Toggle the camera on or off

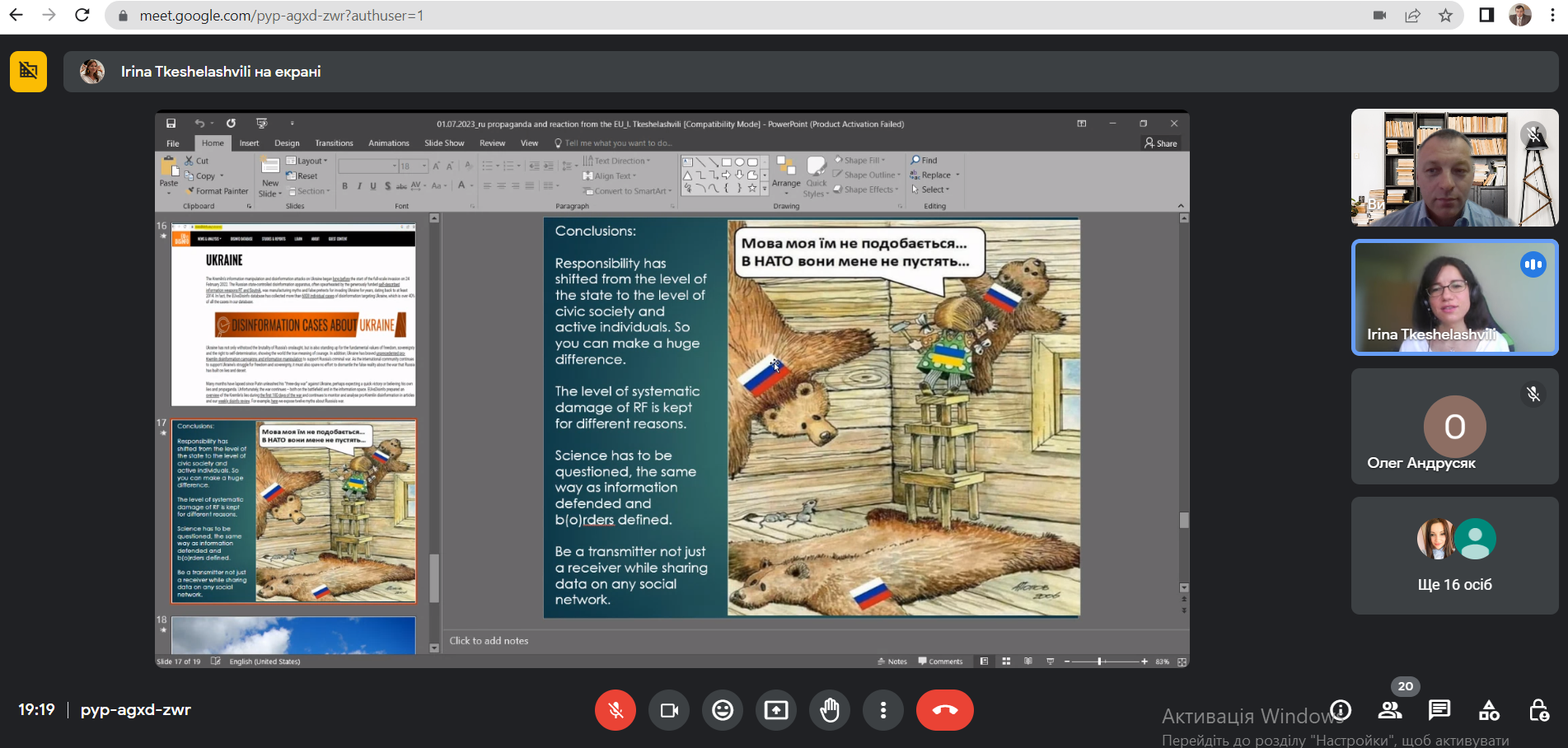(668, 710)
